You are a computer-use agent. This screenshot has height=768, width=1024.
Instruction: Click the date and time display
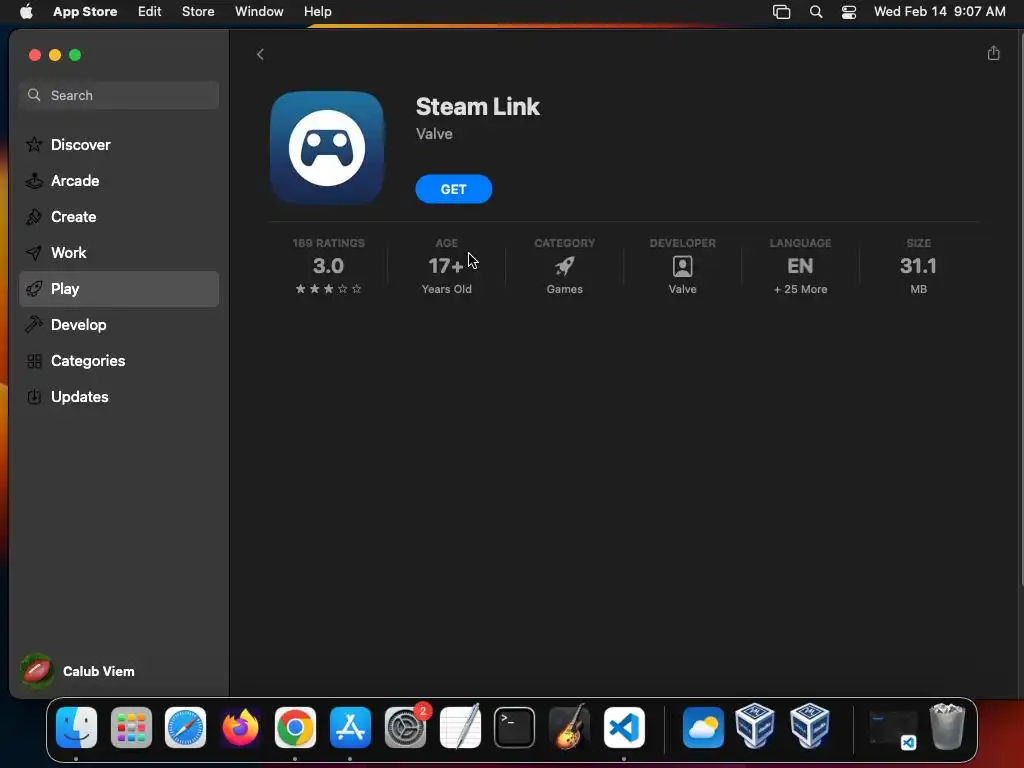[939, 11]
